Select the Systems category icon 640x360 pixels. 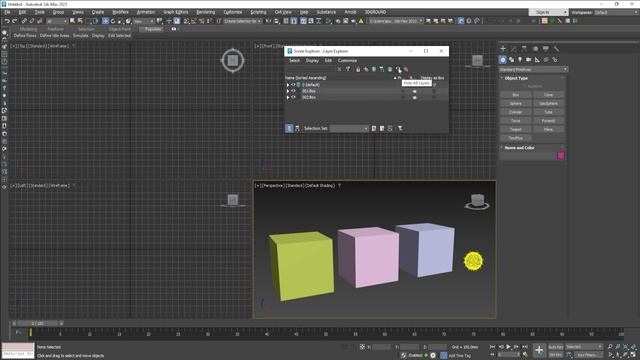555,60
